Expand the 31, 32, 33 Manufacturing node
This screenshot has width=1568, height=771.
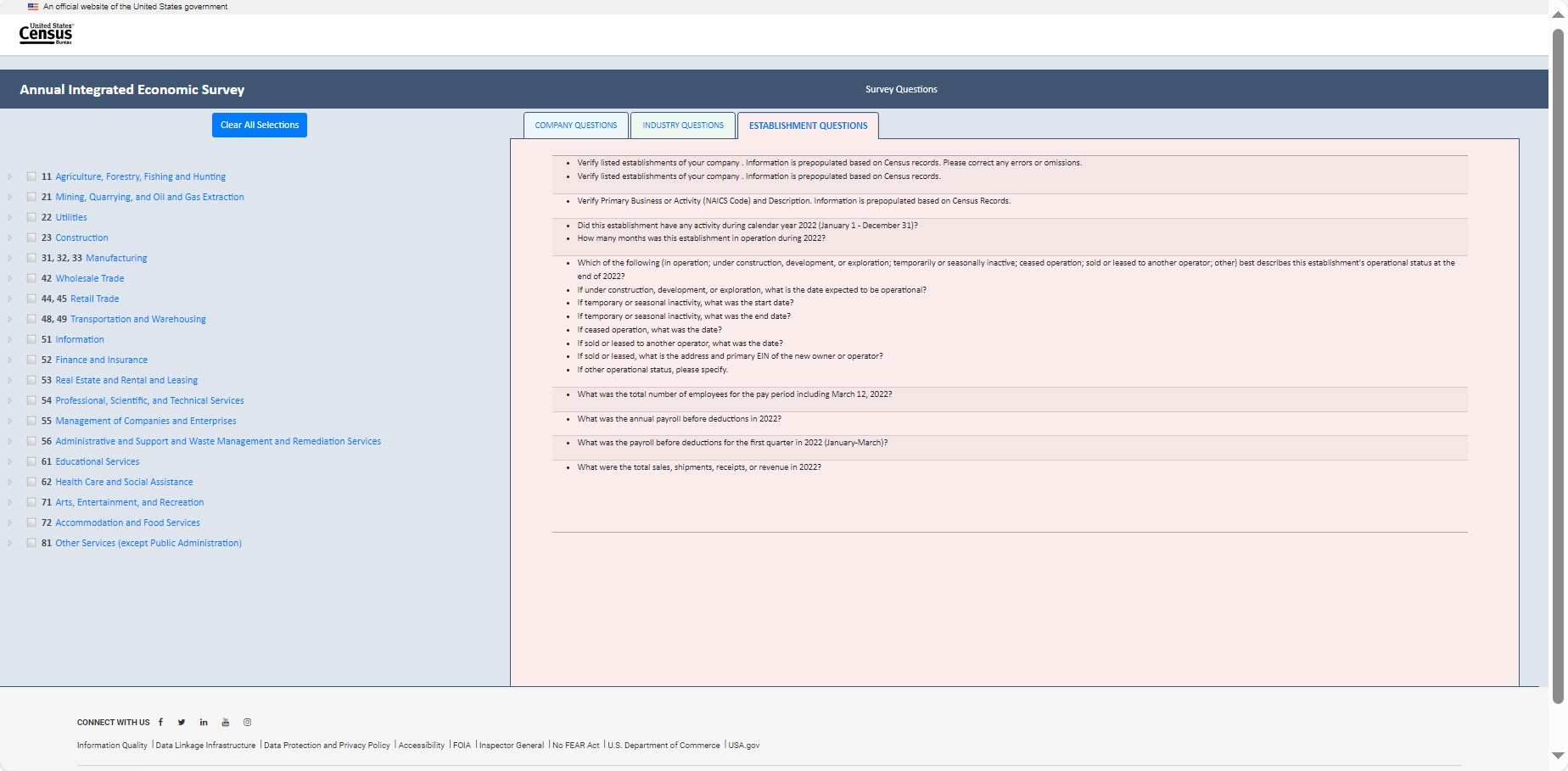coord(10,259)
